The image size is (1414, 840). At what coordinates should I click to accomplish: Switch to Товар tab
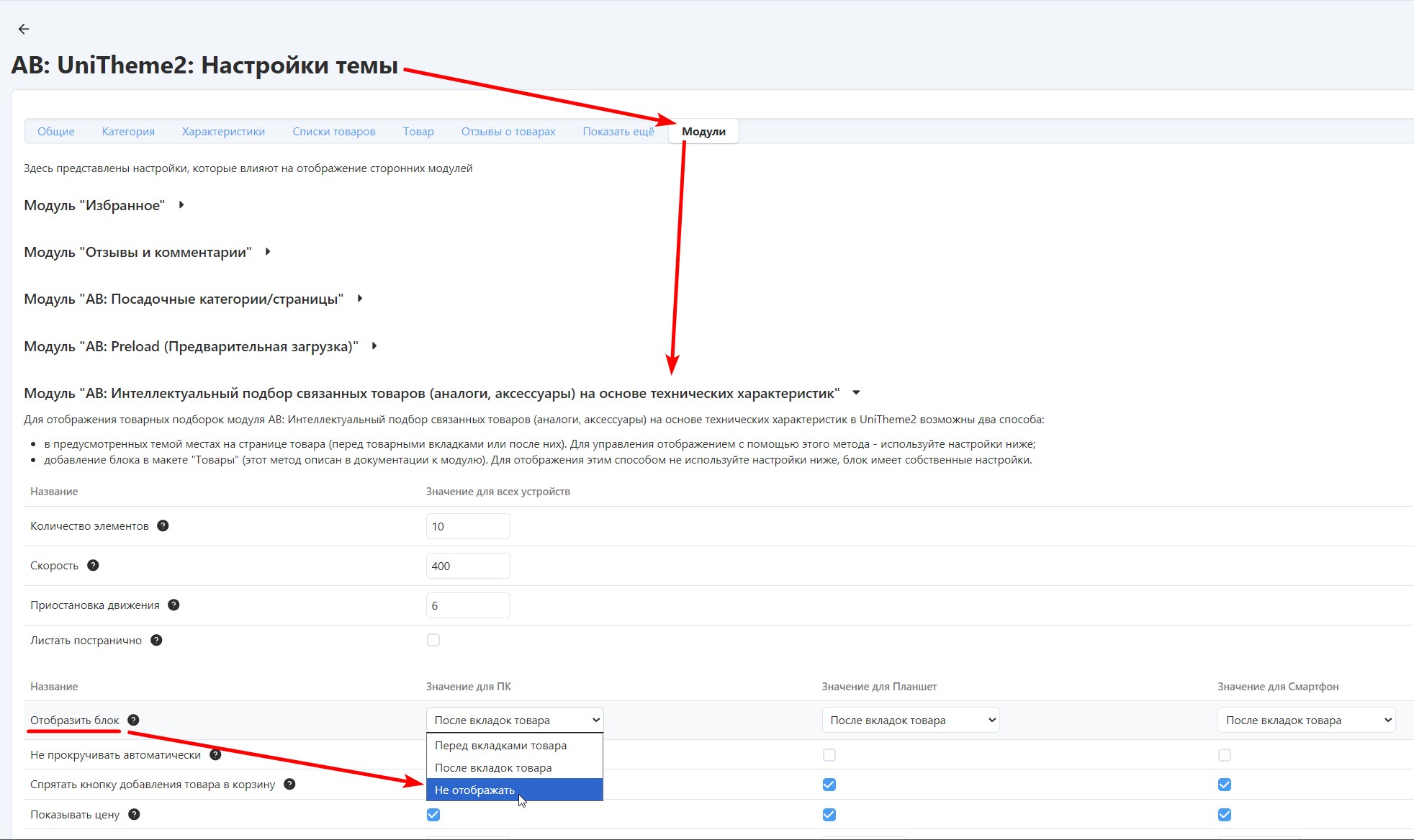pyautogui.click(x=418, y=131)
